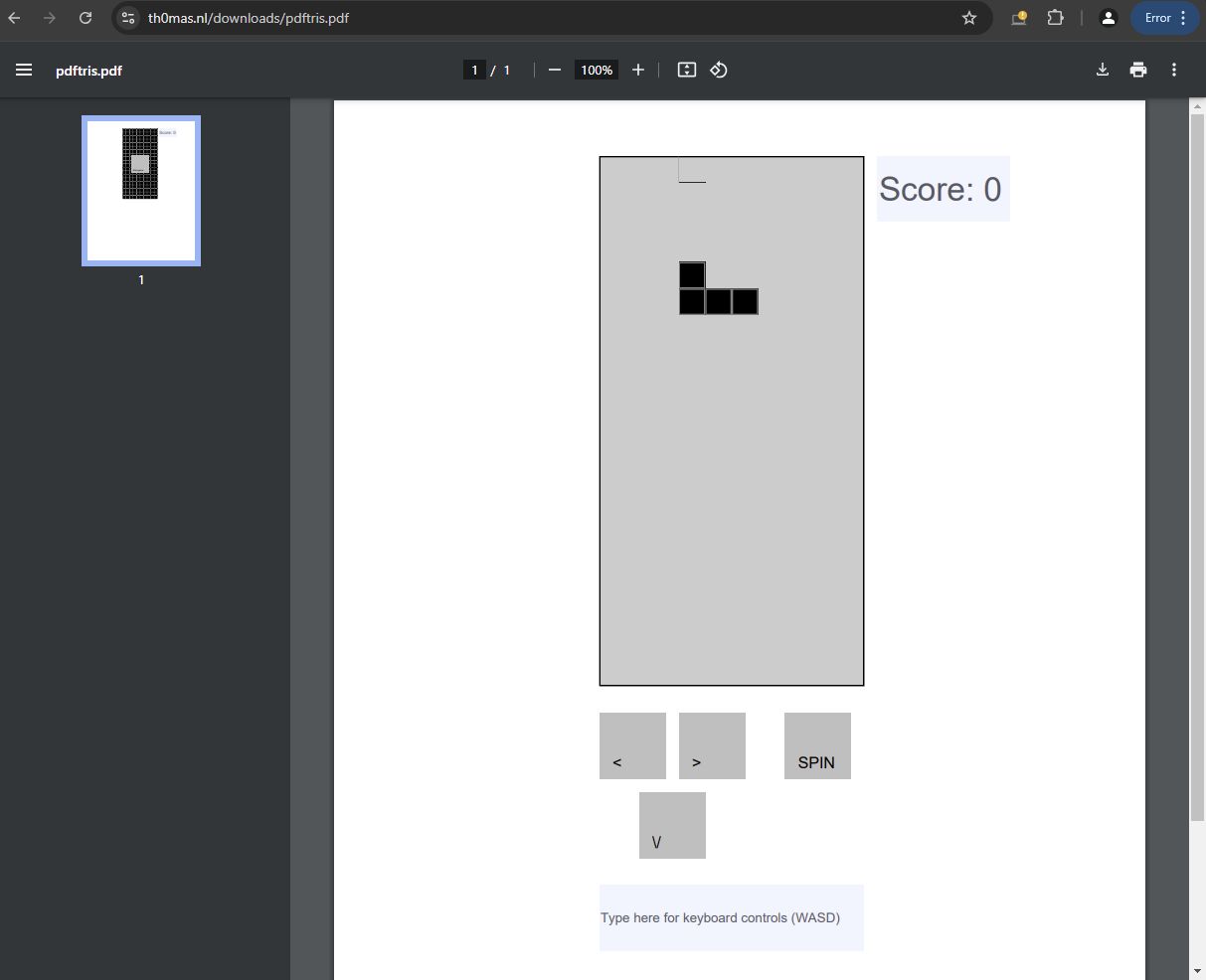Screen dimensions: 1206x980
Task: Zoom out of the PDF
Action: pos(555,70)
